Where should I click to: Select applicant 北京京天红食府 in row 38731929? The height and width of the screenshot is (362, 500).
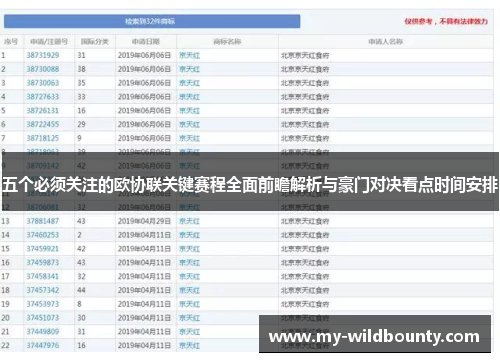point(305,56)
